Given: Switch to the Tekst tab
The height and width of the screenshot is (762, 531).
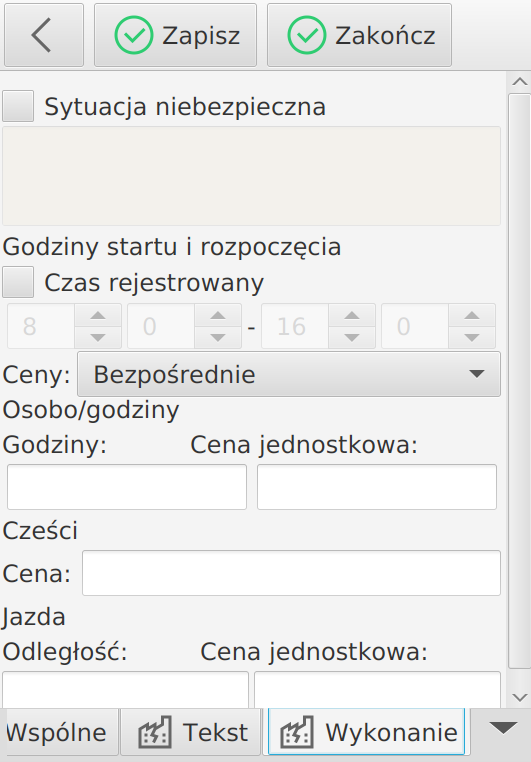Looking at the screenshot, I should pos(191,732).
